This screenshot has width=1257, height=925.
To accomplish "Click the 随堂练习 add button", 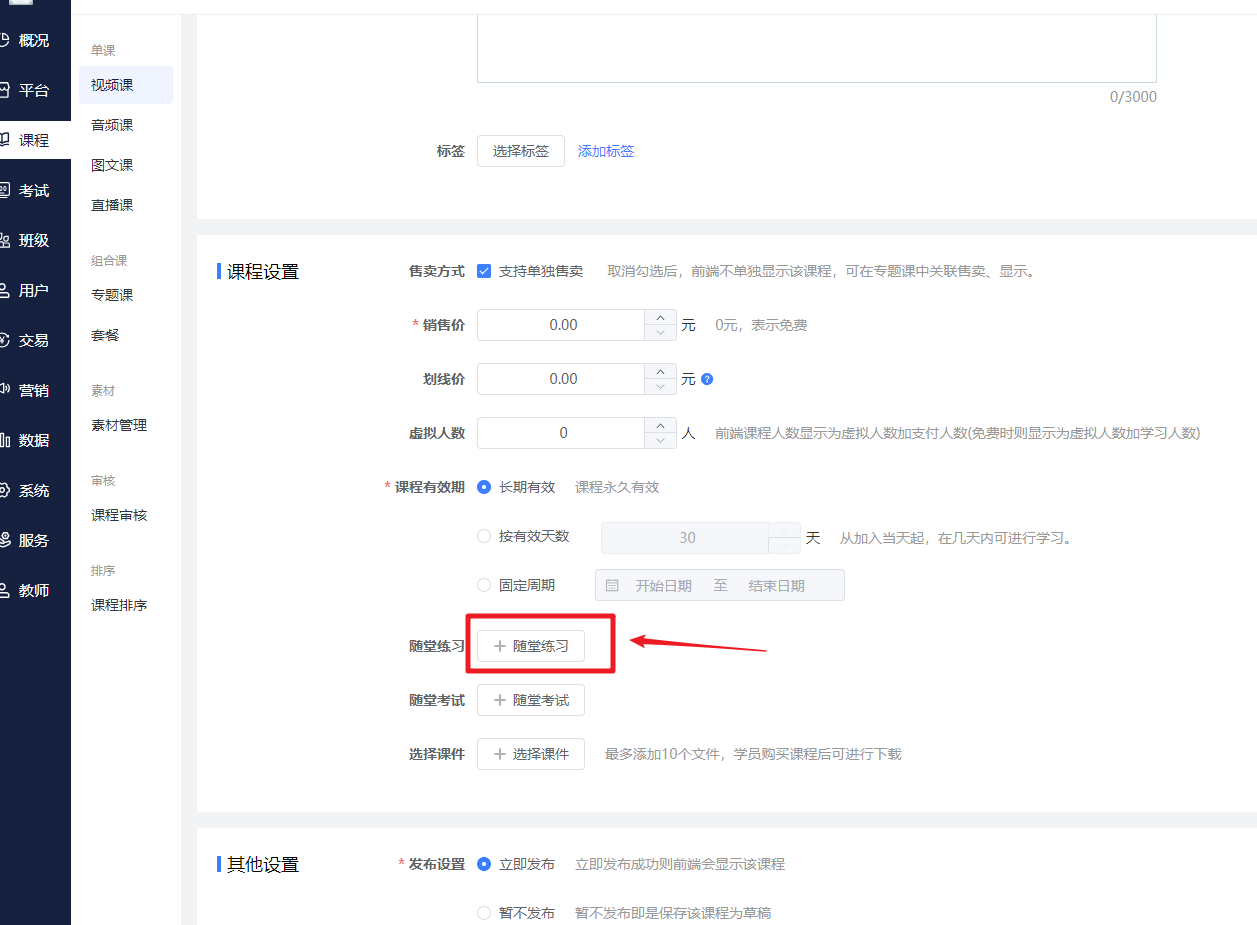I will point(531,646).
